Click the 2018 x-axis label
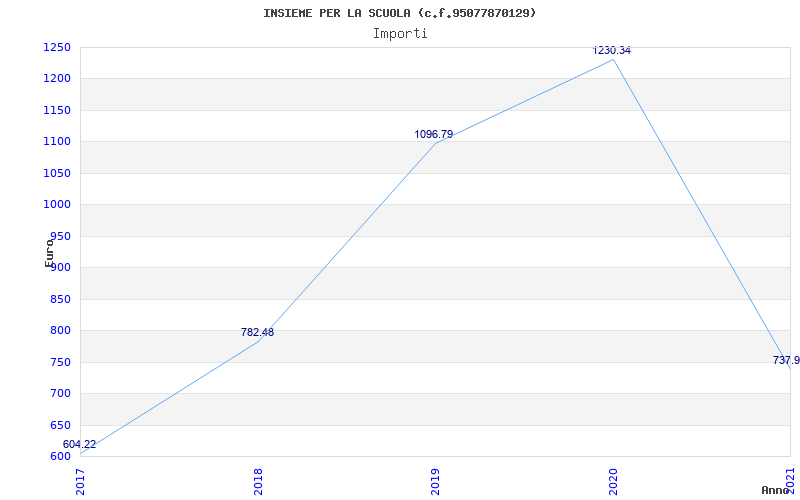Viewport: 800px width, 500px height. tap(258, 481)
